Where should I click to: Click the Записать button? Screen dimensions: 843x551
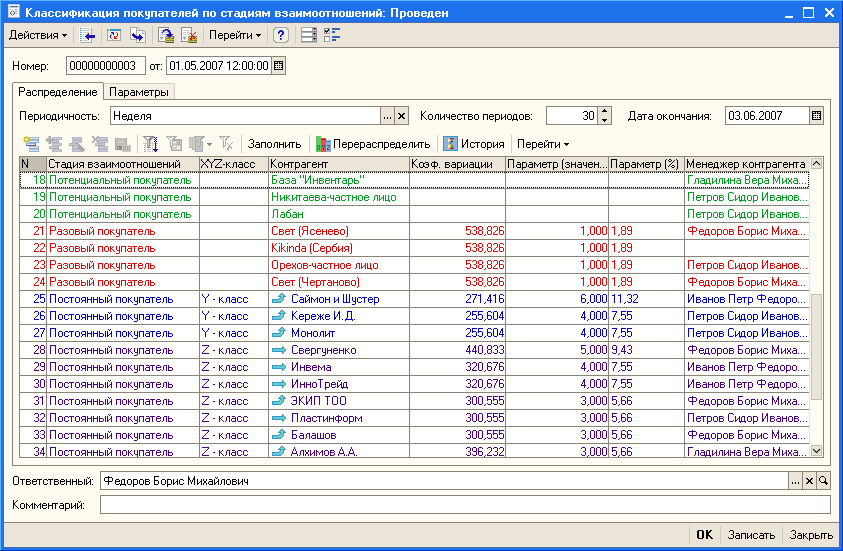(751, 535)
